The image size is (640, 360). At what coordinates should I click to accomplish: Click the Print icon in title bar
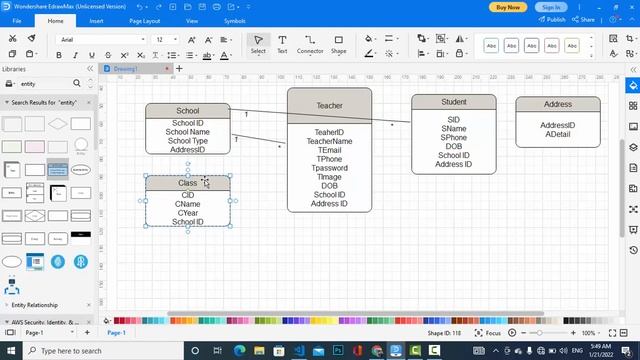[217, 7]
